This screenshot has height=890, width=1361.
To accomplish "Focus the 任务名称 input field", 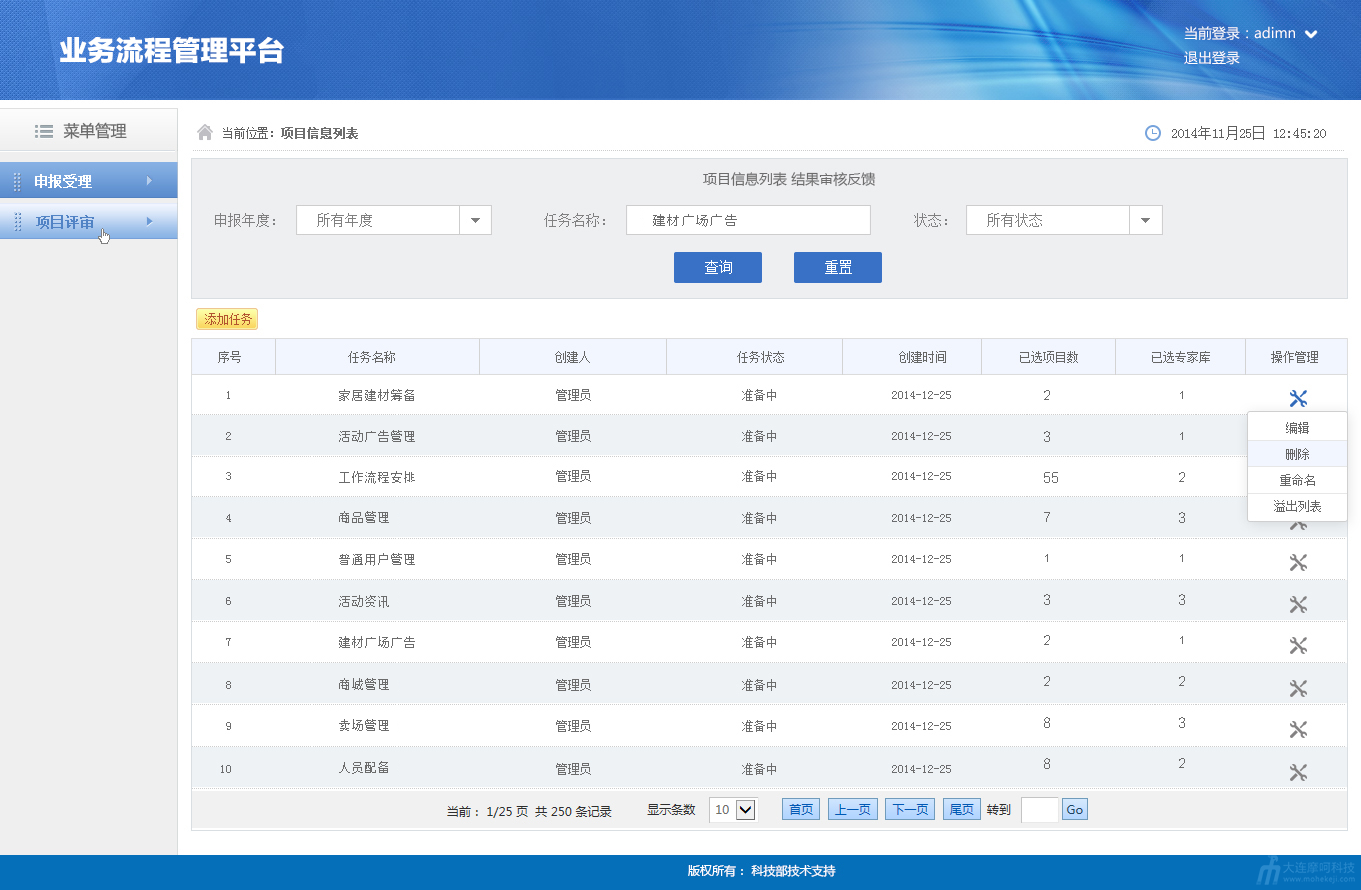I will point(748,220).
